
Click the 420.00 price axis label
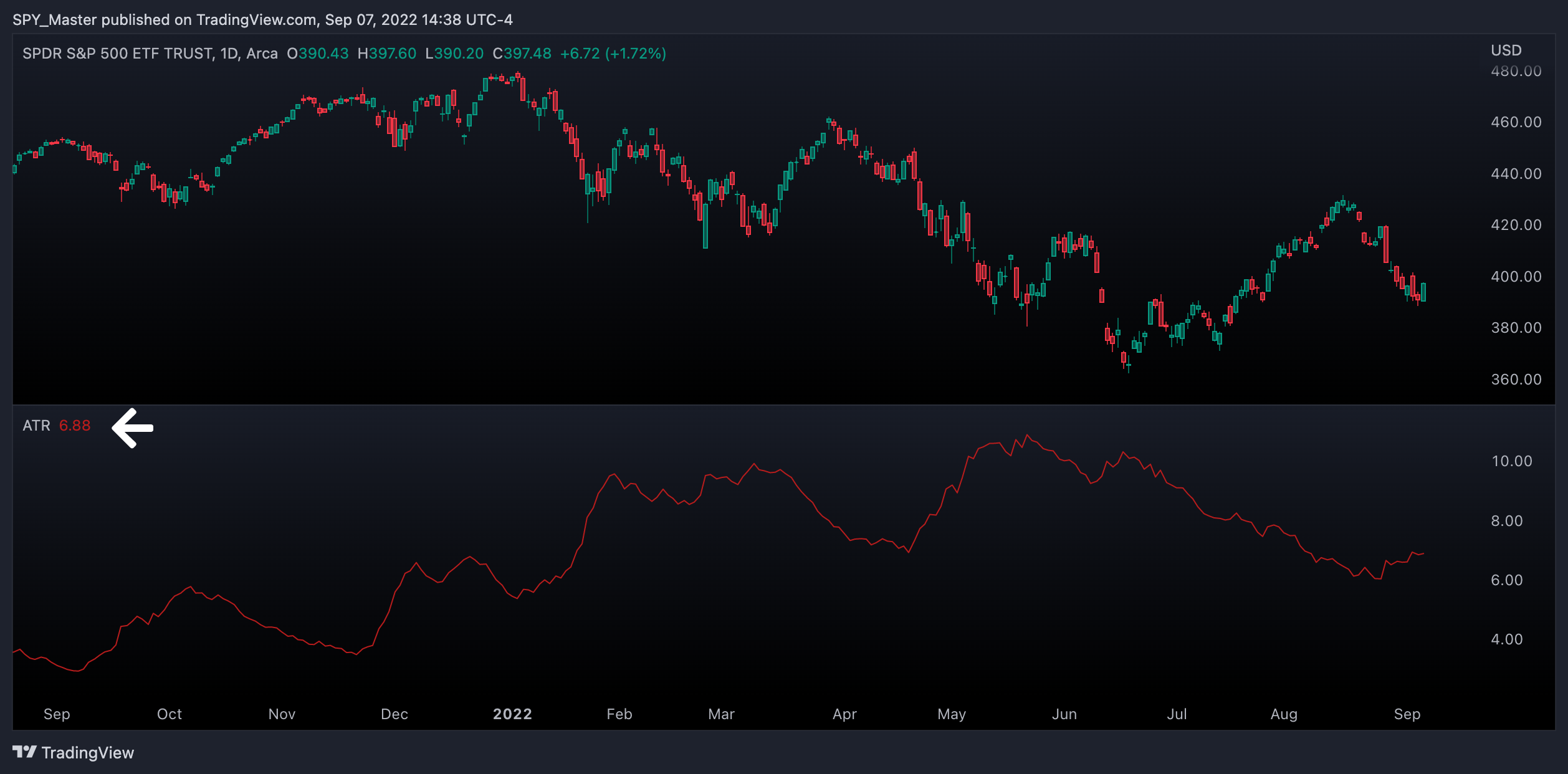coord(1516,225)
